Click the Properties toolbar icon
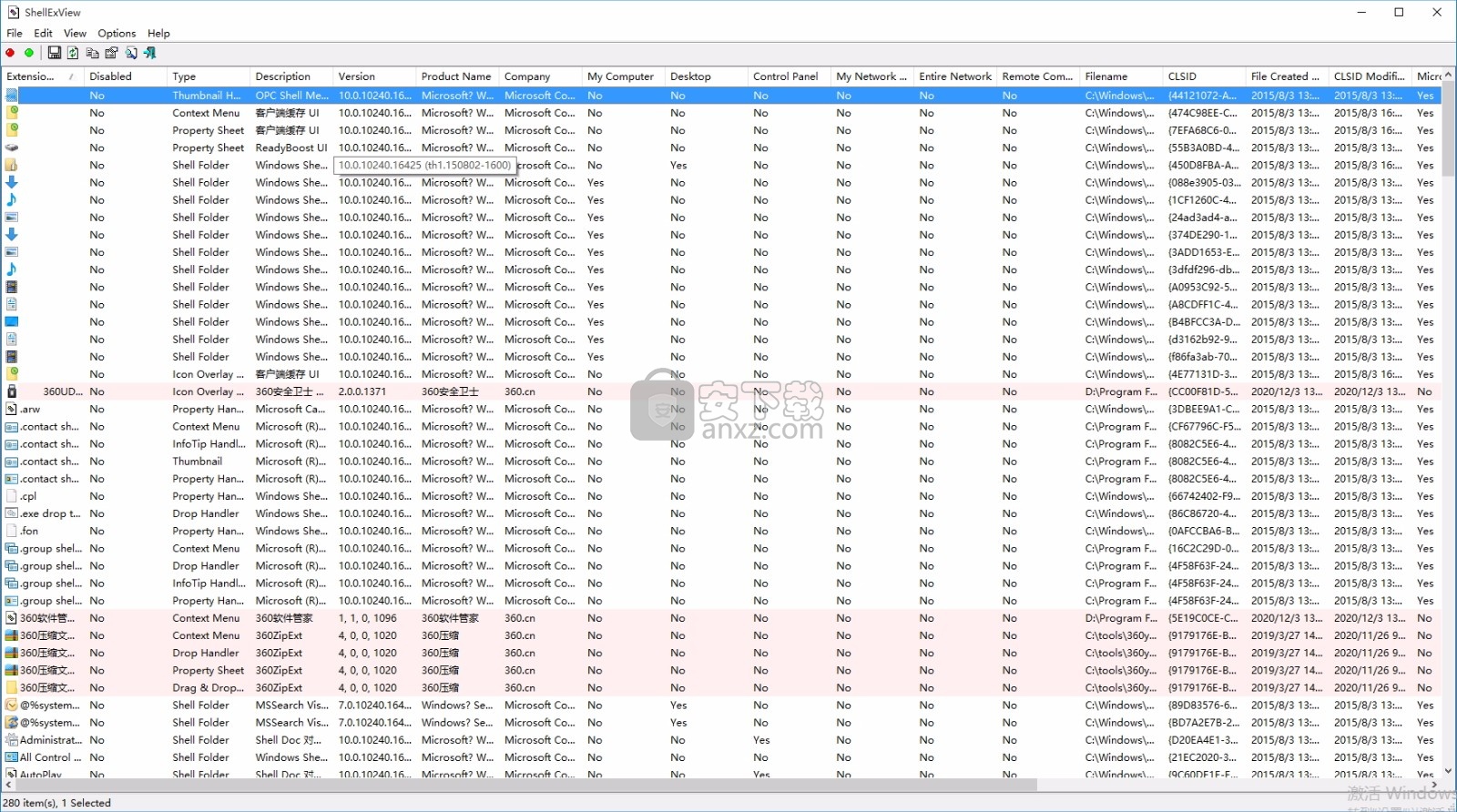Viewport: 1457px width, 812px height. click(x=111, y=53)
